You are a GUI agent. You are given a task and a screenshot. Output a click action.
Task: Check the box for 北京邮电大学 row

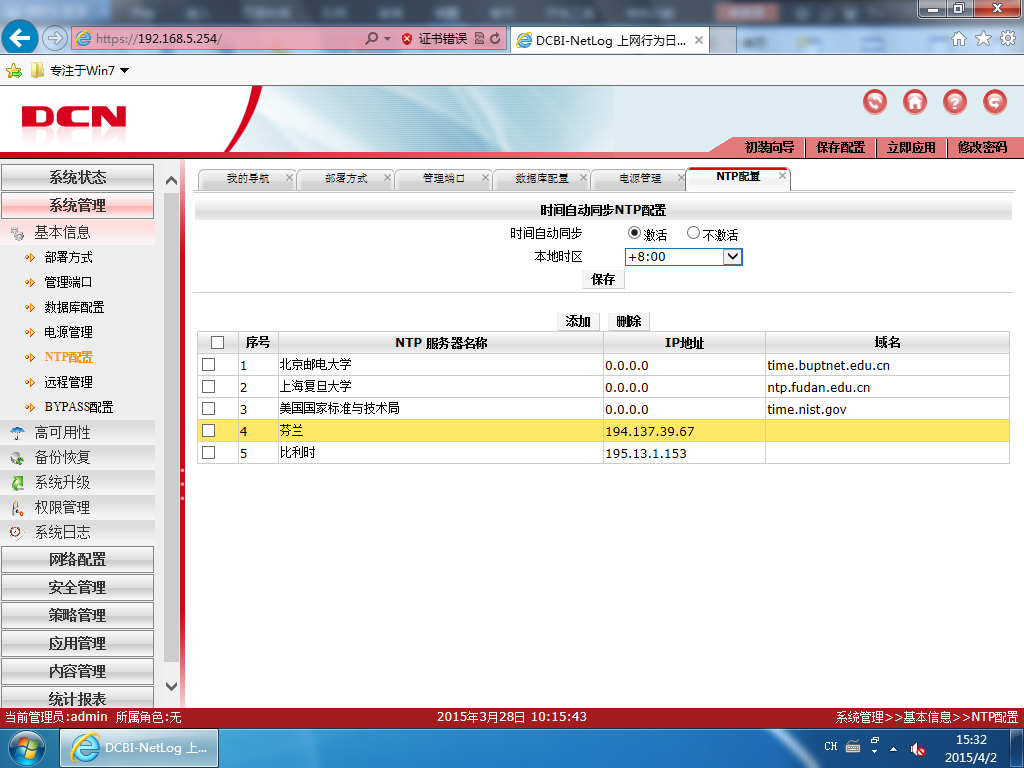208,364
